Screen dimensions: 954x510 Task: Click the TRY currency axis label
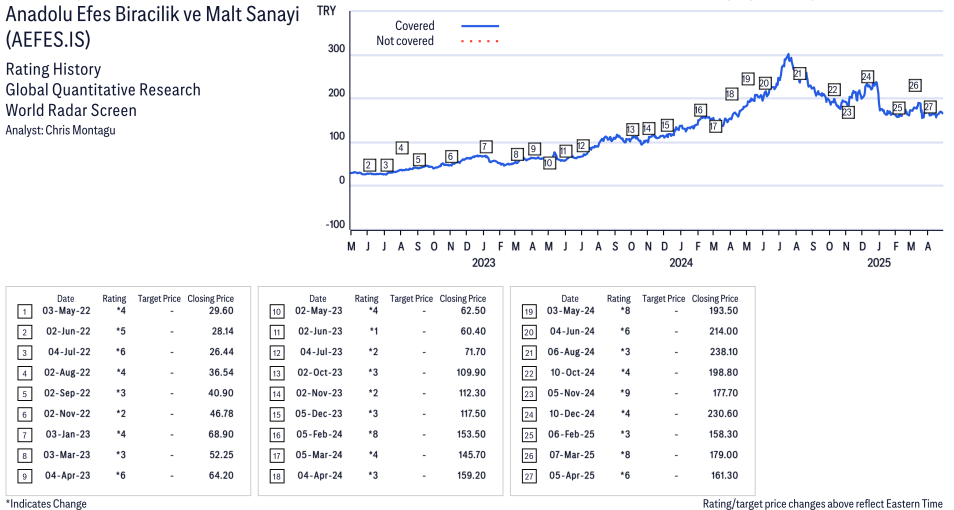327,11
